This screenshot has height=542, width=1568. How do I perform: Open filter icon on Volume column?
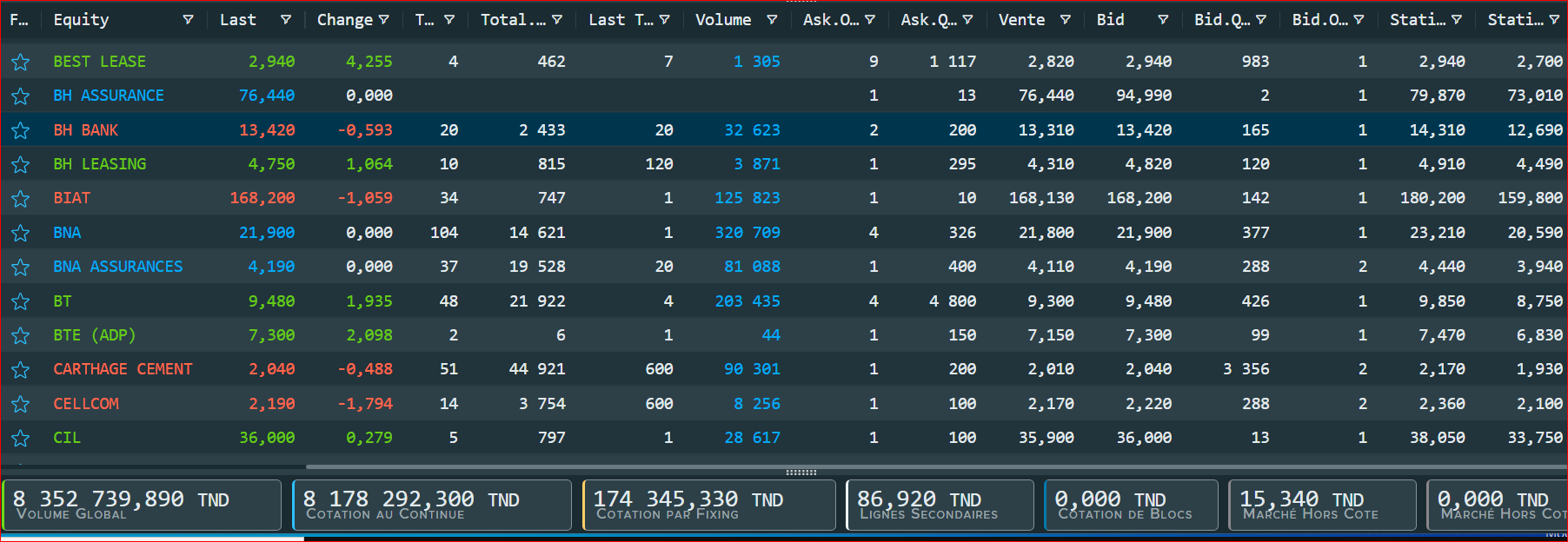(772, 19)
